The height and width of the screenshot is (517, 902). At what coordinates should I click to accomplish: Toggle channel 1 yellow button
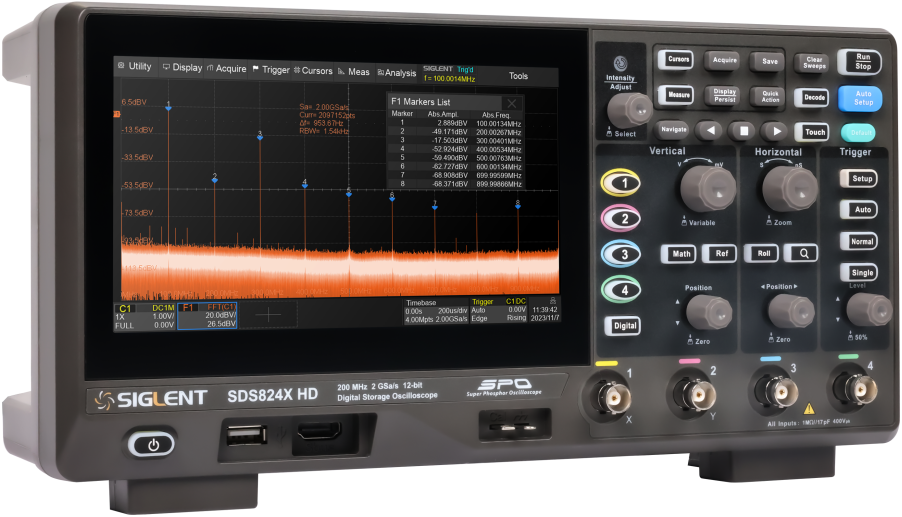(621, 183)
